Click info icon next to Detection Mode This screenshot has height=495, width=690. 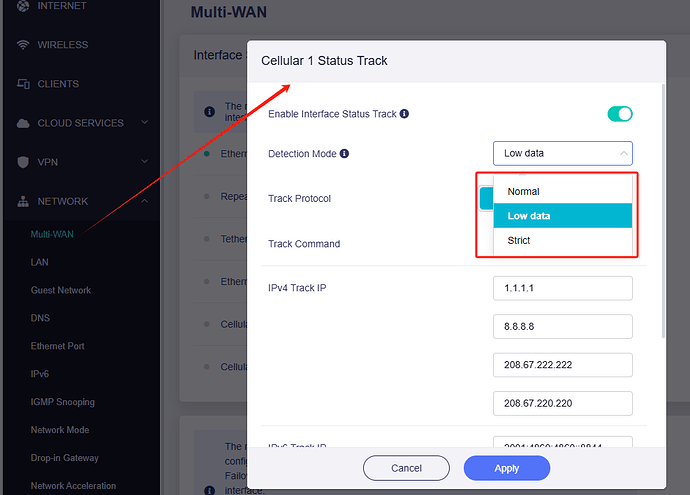coord(345,154)
